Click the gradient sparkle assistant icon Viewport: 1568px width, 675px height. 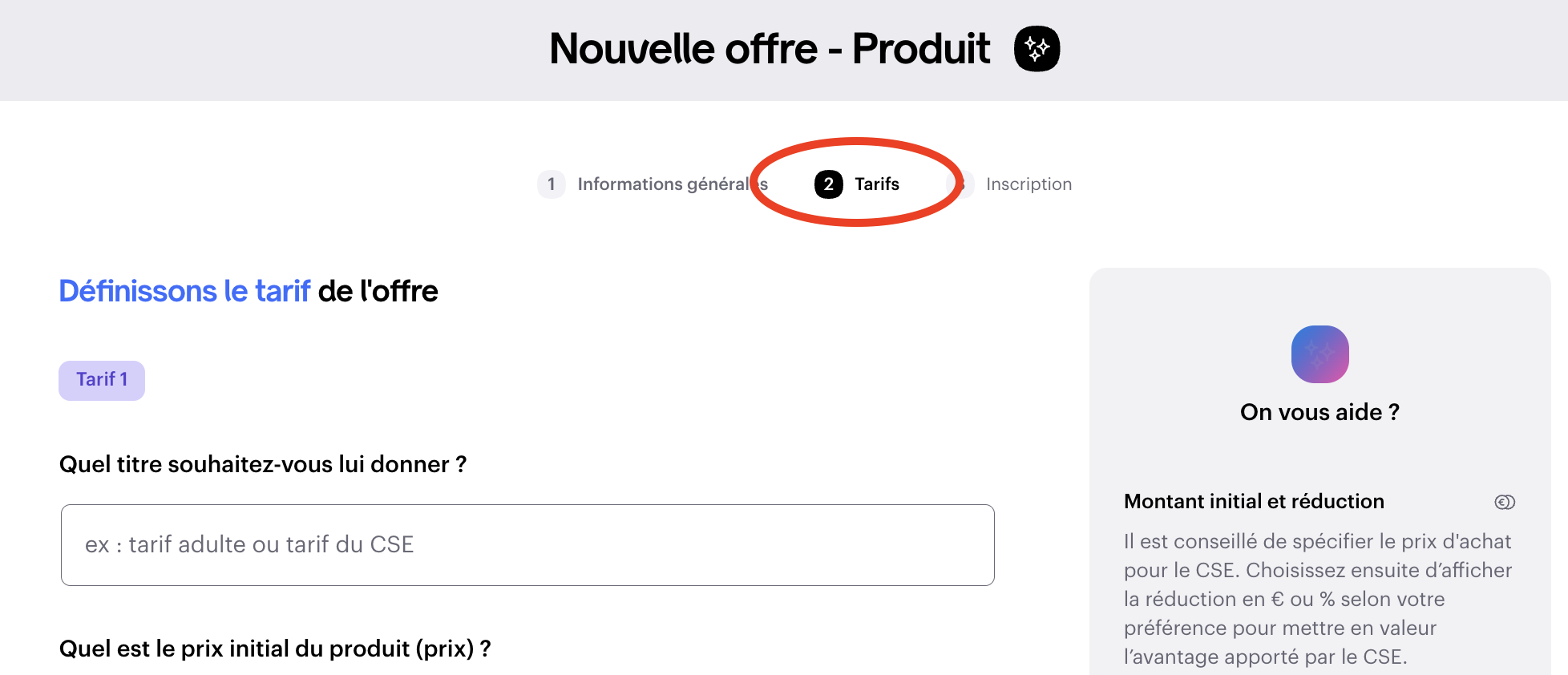pyautogui.click(x=1319, y=354)
